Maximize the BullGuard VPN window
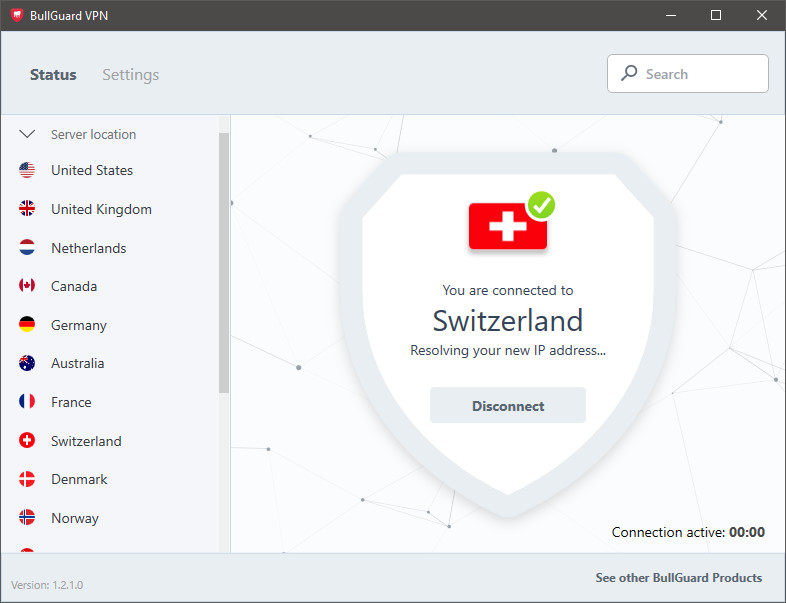Screen dimensions: 786x603 [x=716, y=15]
